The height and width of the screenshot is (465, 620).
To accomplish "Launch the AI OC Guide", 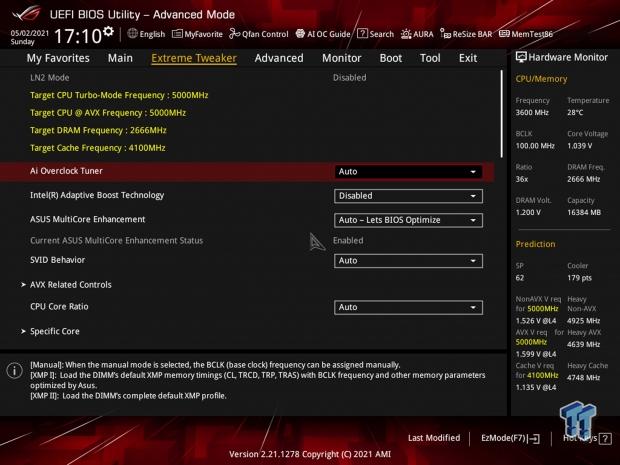I will pos(323,34).
